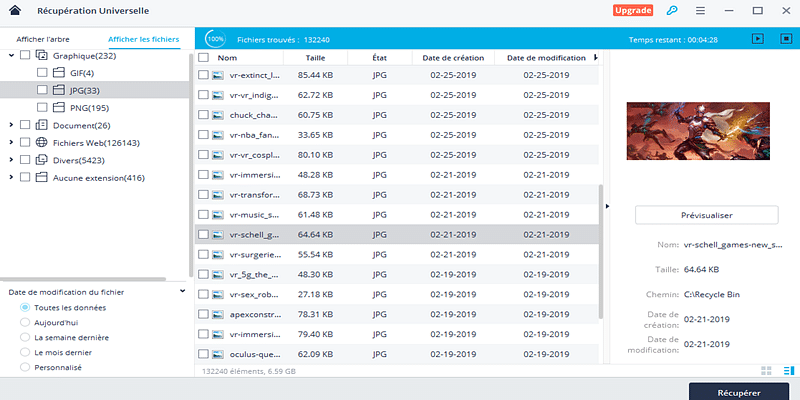
Task: Collapse Date de modification du fichier filter
Action: click(183, 292)
